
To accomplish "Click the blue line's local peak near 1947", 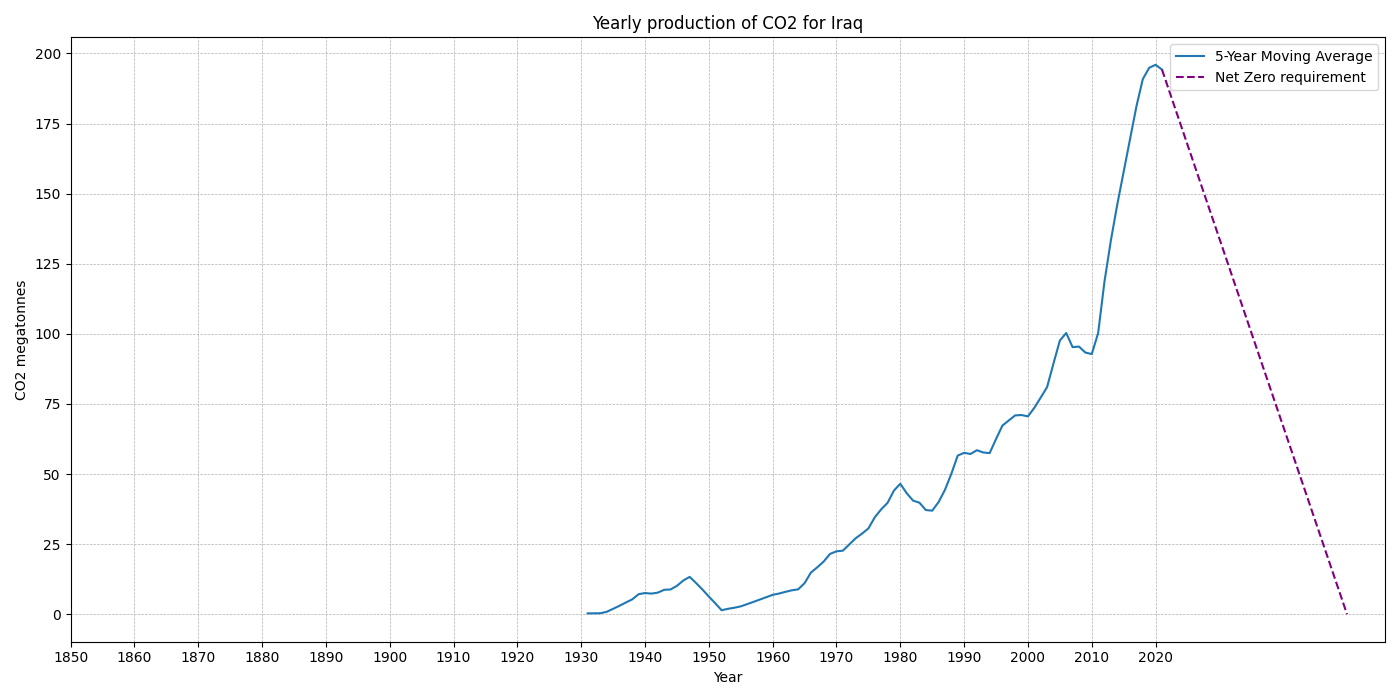I will click(x=690, y=577).
